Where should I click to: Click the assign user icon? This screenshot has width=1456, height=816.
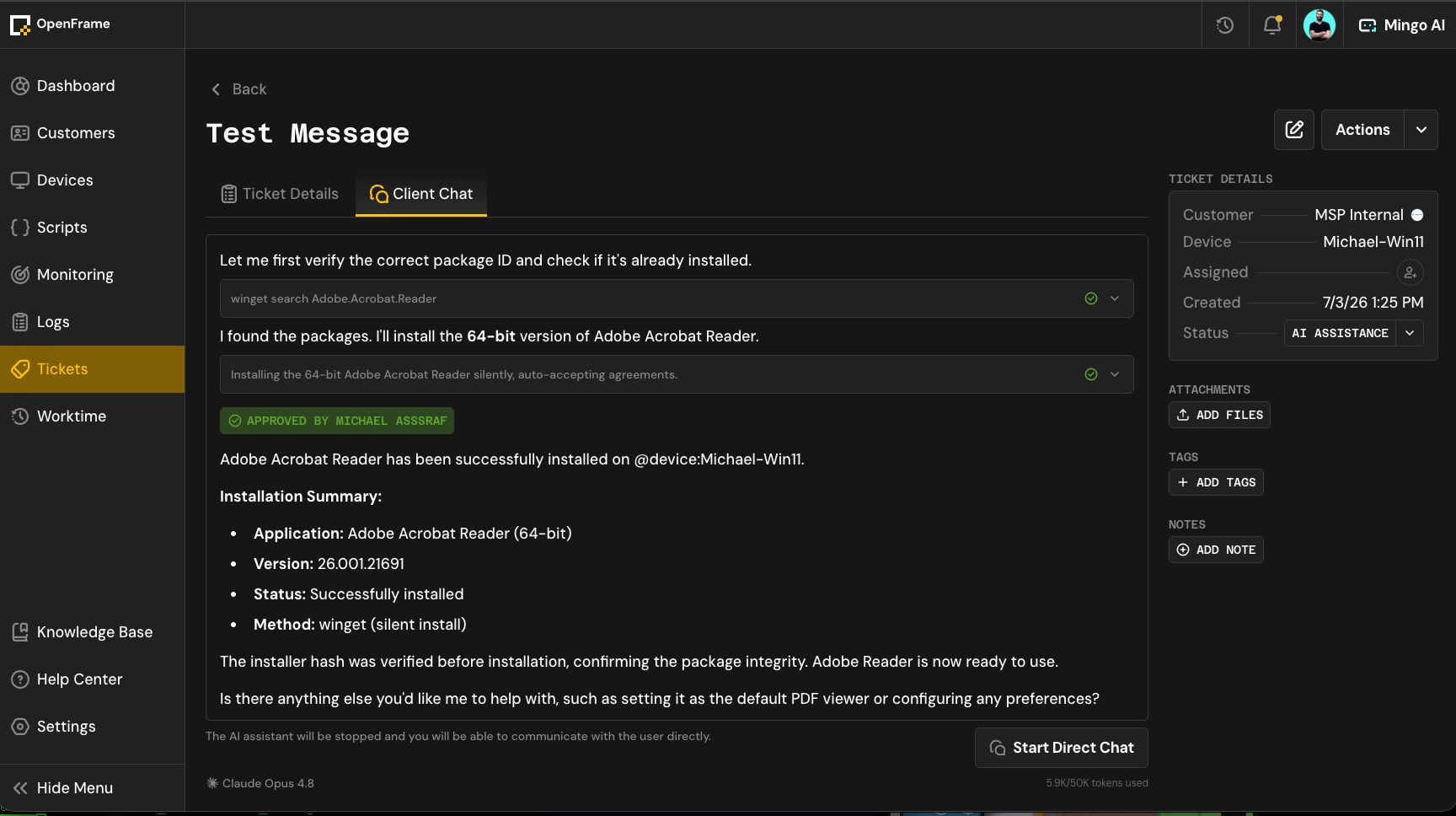coord(1410,272)
